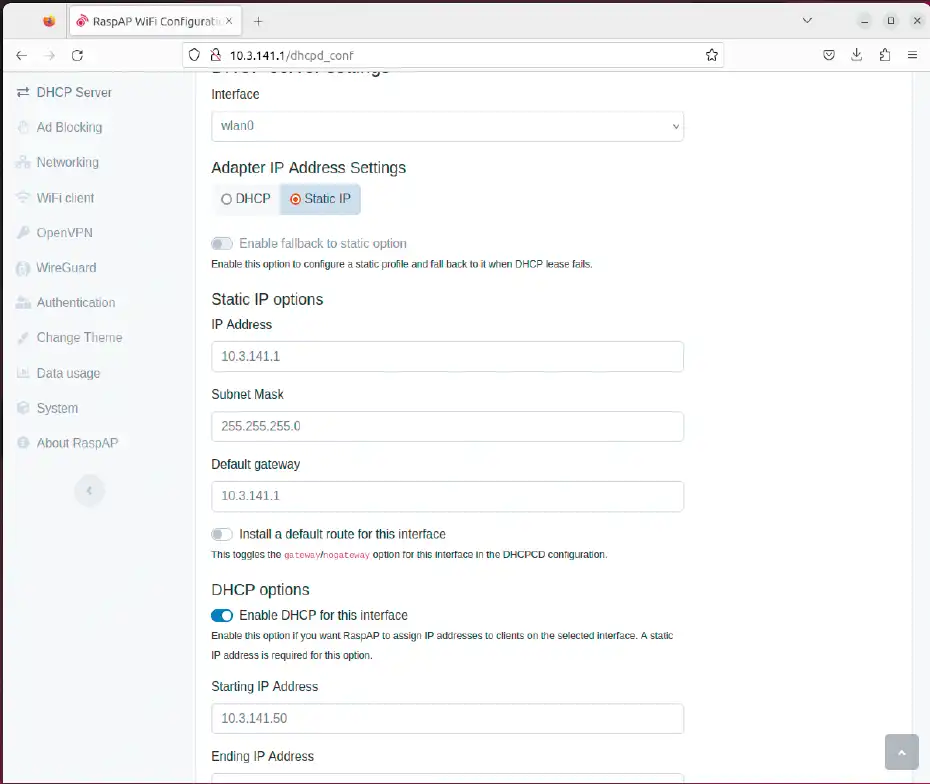Disable the Enable DHCP for this interface switch

pos(222,616)
